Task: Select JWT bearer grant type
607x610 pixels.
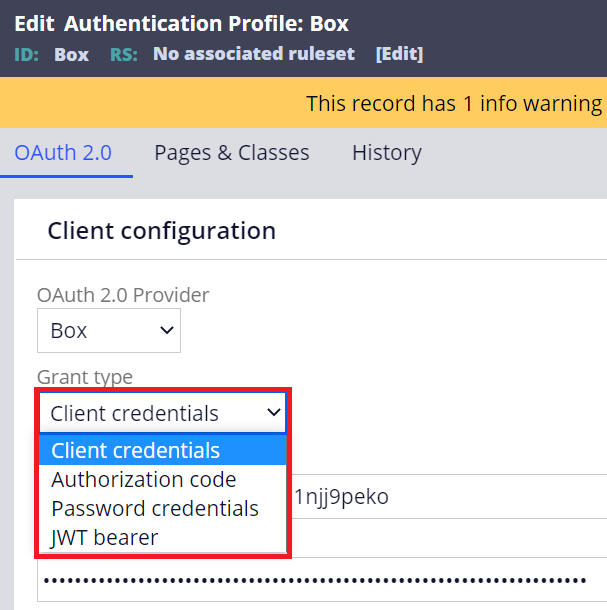Action: 163,538
